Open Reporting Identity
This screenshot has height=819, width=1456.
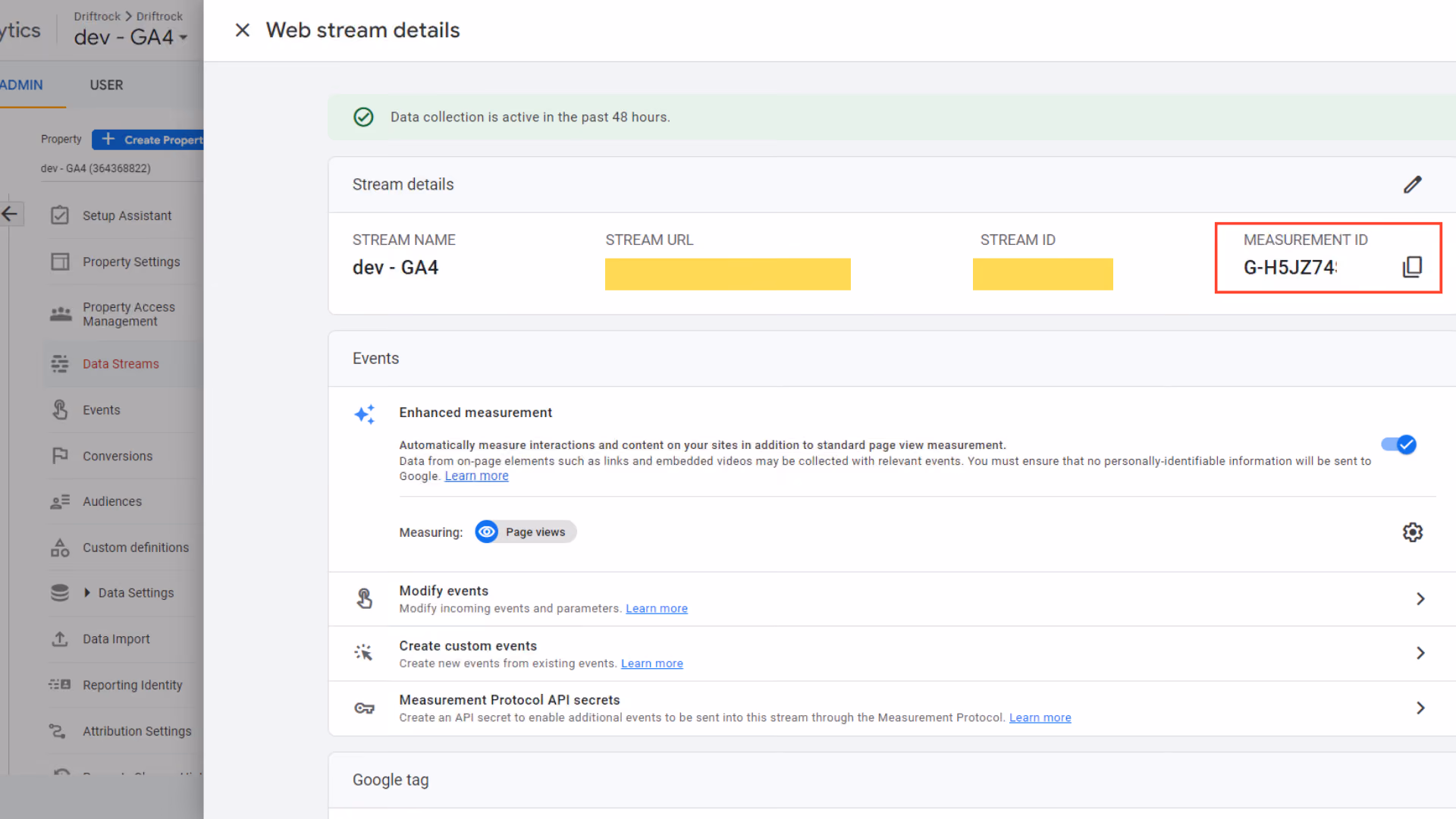tap(133, 686)
